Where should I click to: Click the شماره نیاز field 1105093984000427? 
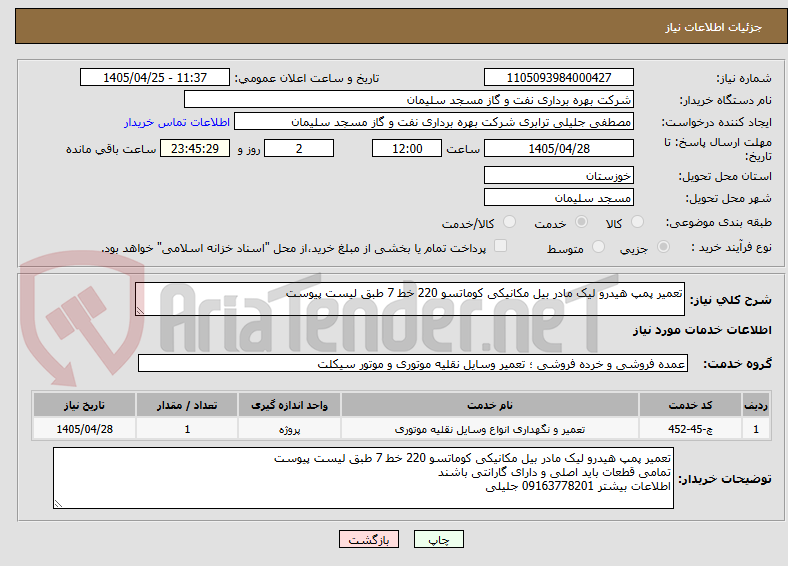tap(558, 77)
